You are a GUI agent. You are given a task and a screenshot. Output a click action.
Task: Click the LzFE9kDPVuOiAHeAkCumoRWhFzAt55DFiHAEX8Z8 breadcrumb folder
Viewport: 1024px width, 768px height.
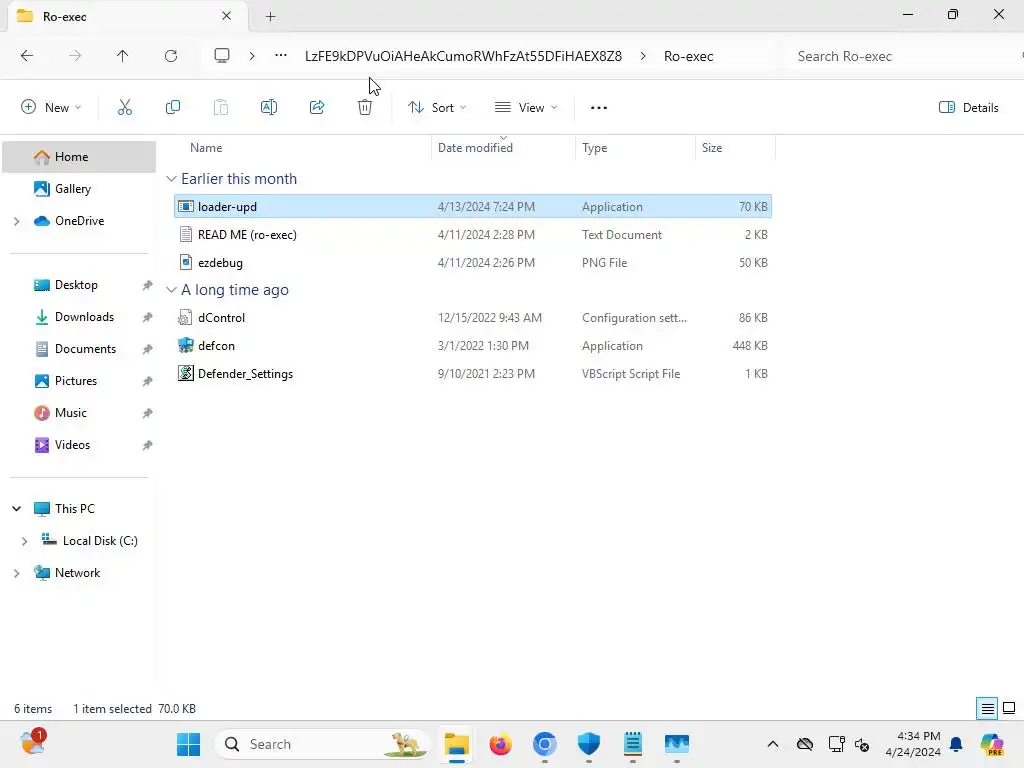(463, 56)
